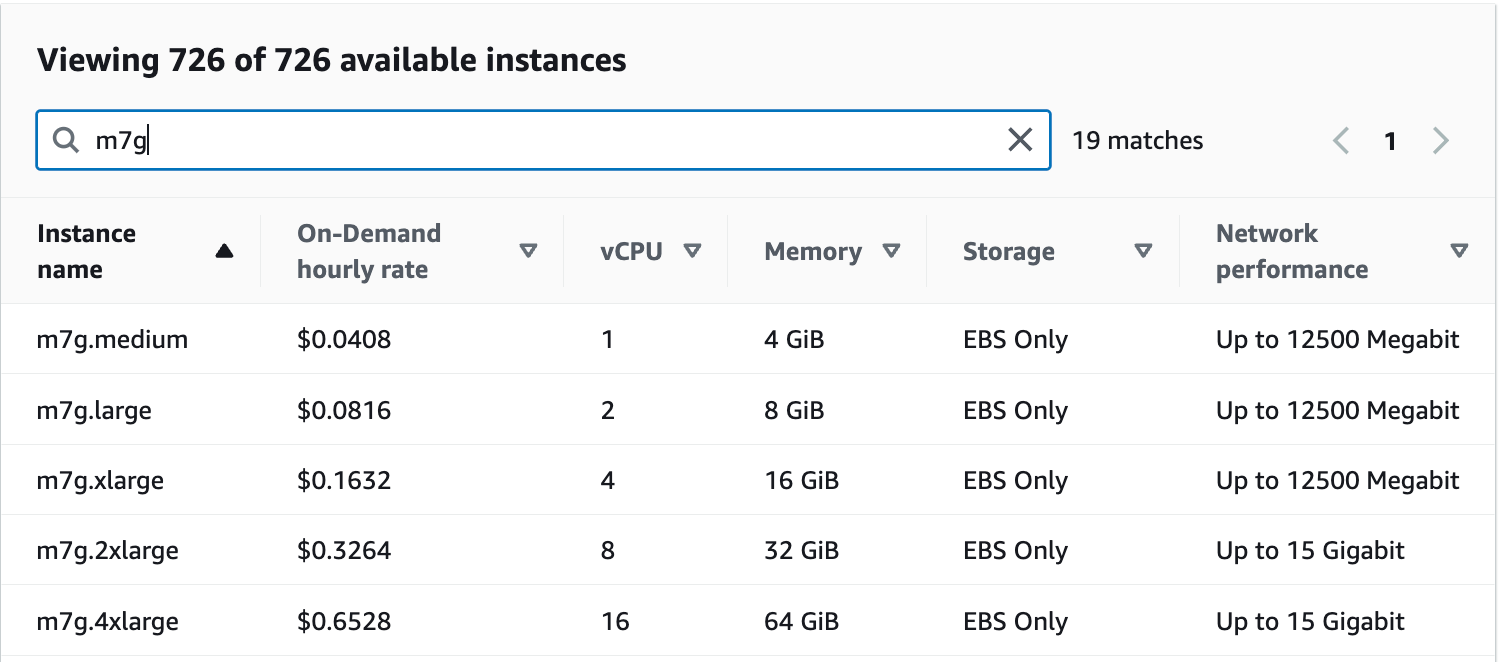Click the $0.0408 hourly rate cell

344,340
